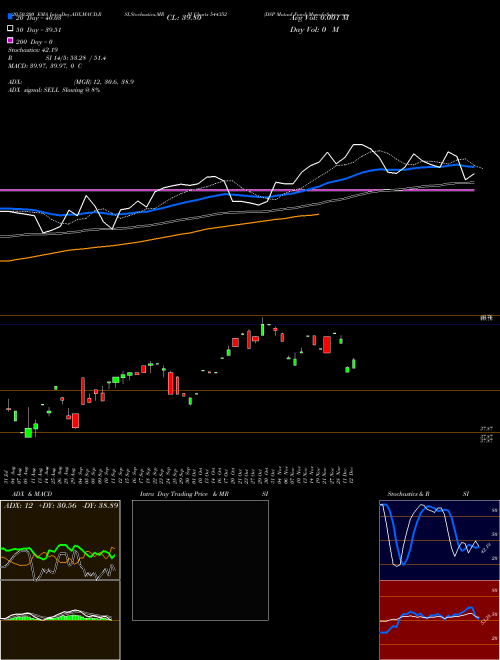The width and height of the screenshot is (500, 660).
Task: Click the 'Stochastics & R' panel title
Action: tap(408, 494)
